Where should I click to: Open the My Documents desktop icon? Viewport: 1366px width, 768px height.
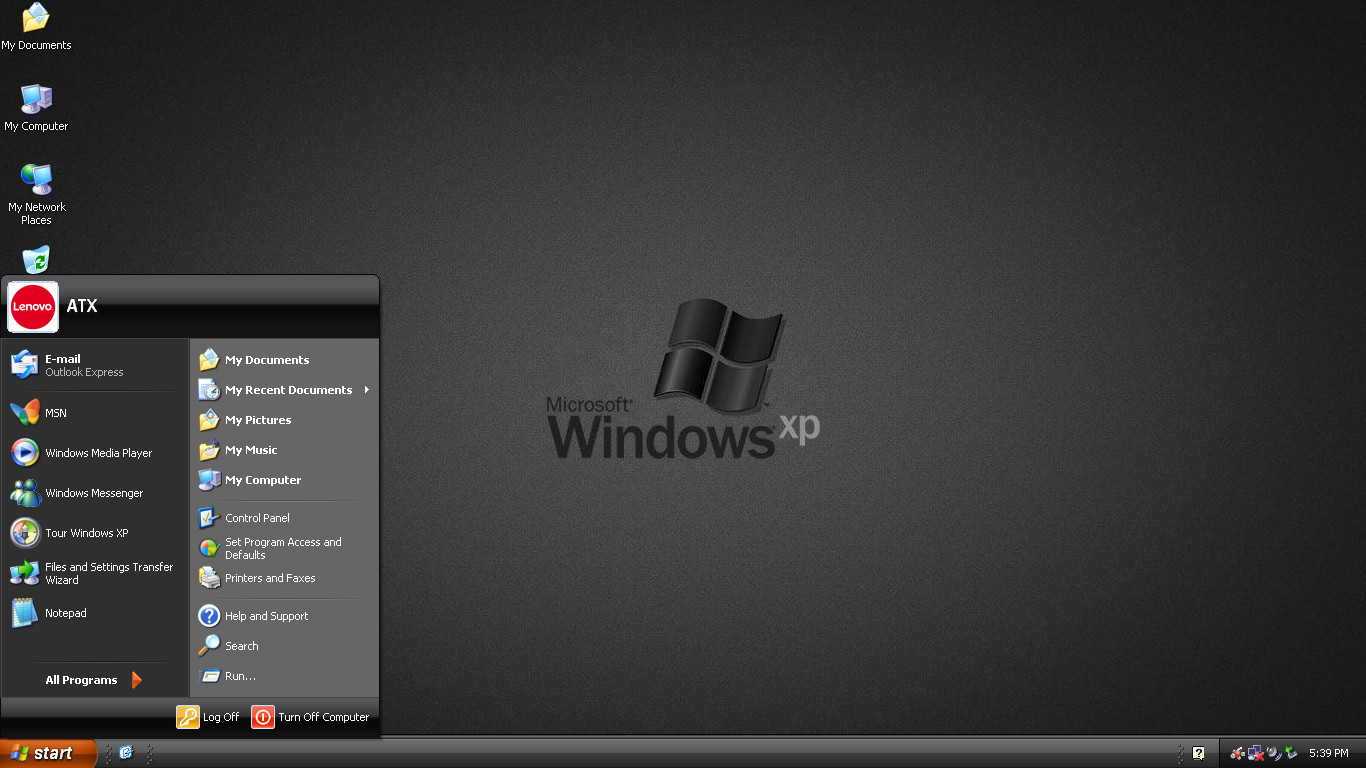(x=36, y=27)
